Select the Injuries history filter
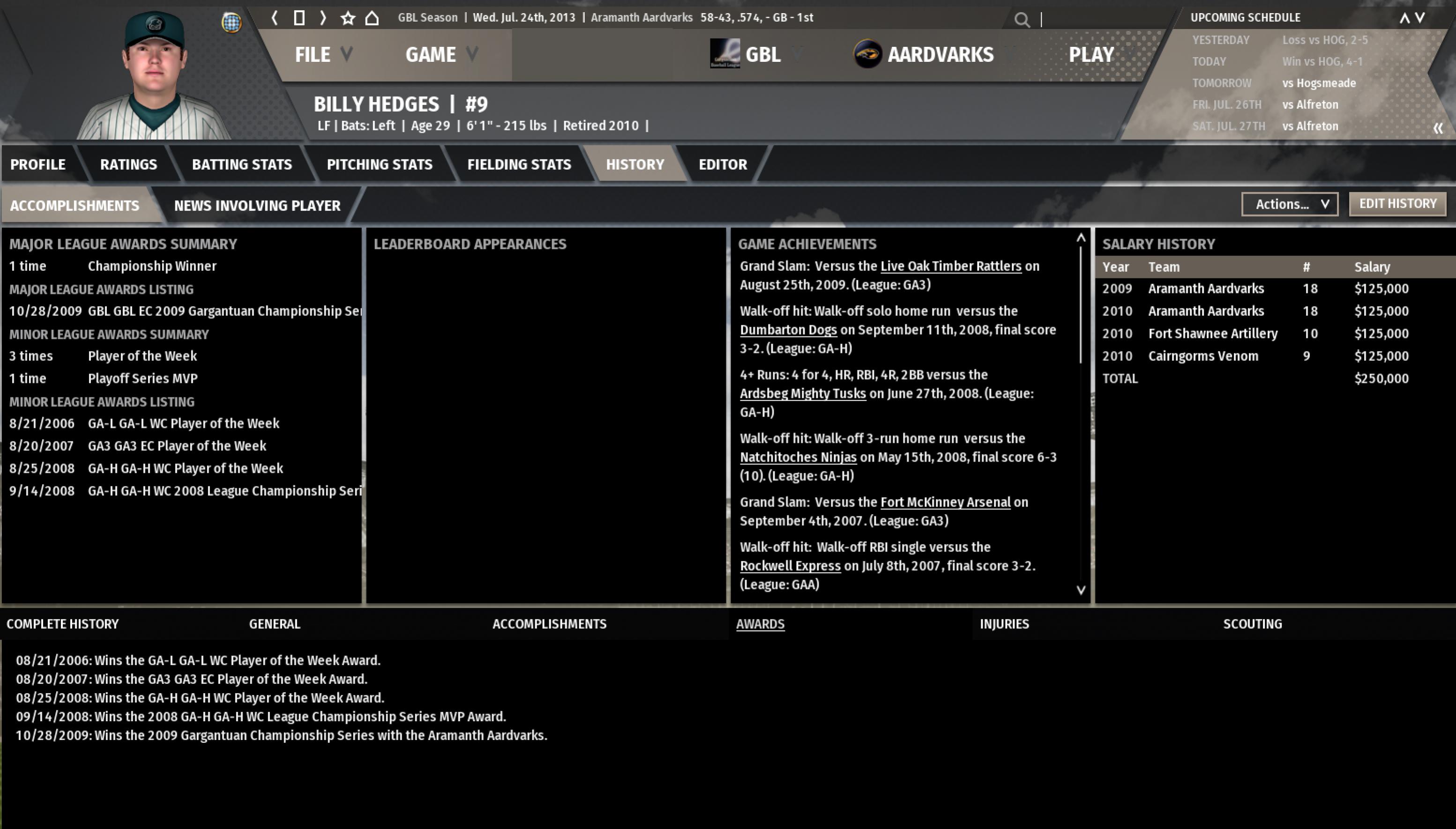 point(1003,624)
